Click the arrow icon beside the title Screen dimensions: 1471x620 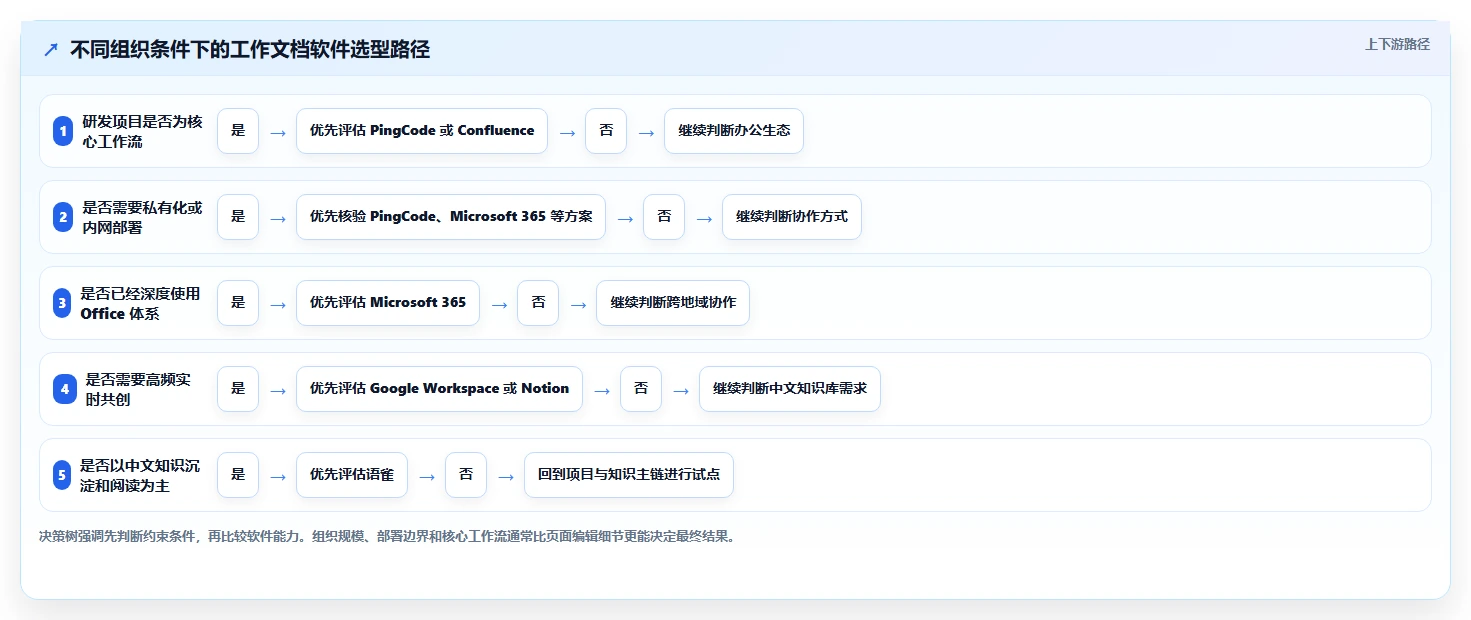pyautogui.click(x=51, y=50)
